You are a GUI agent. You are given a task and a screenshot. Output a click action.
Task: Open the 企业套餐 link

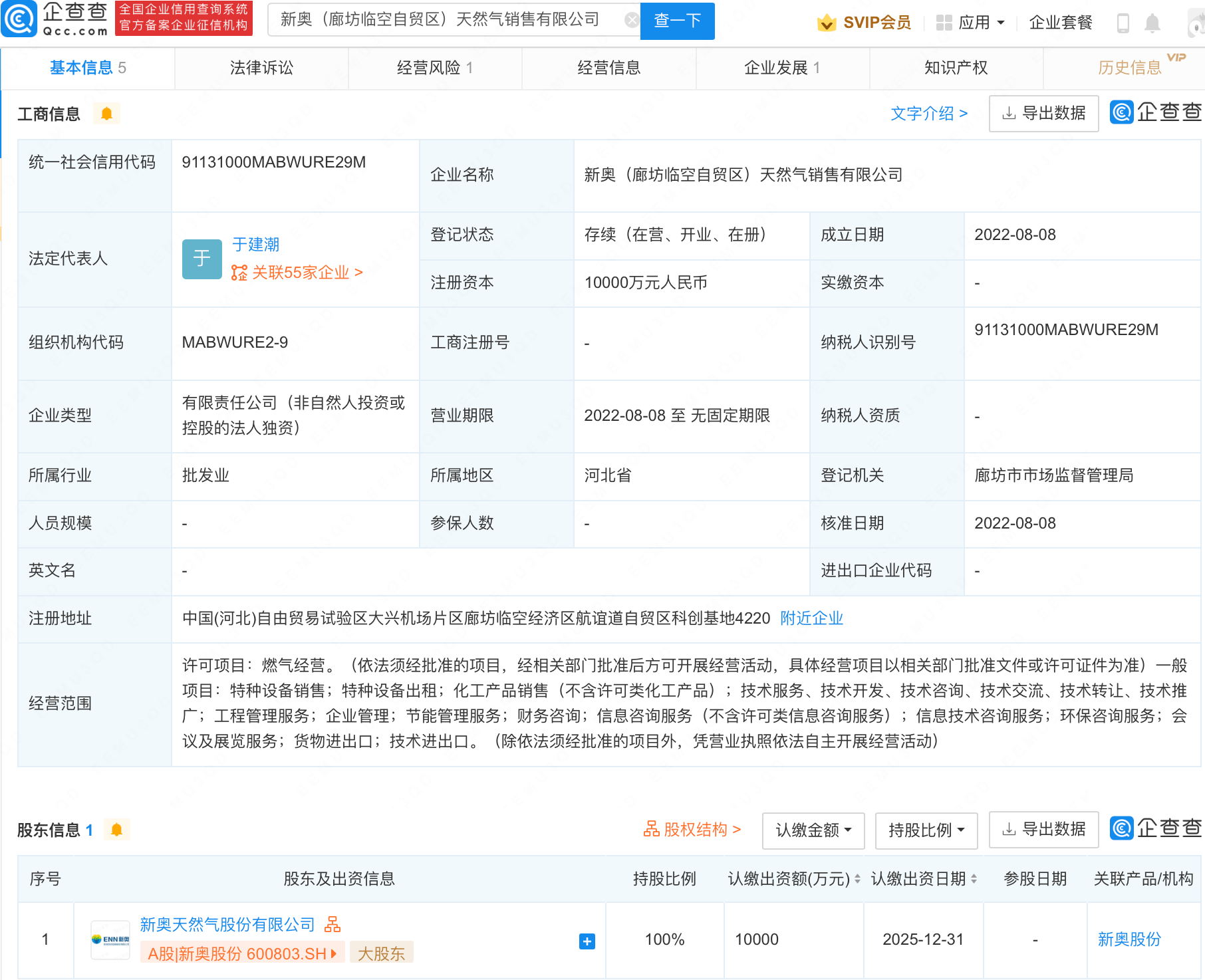[1061, 23]
